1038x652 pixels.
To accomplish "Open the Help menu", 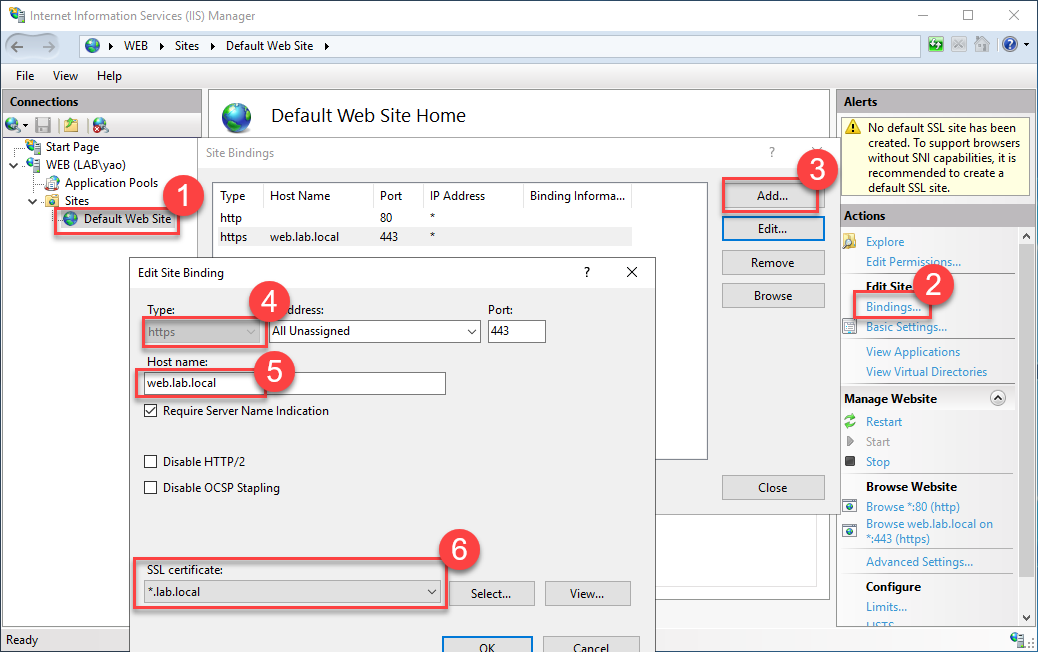I will point(109,76).
